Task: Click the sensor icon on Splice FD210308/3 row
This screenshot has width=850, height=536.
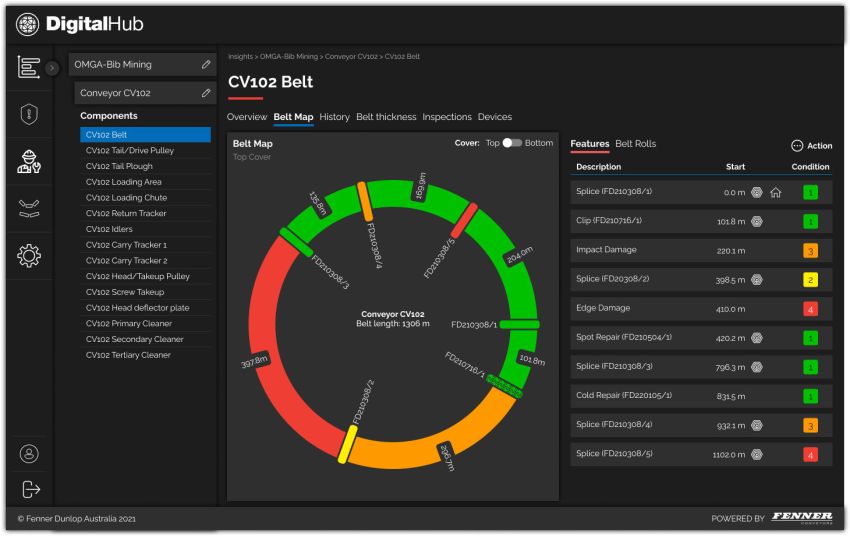Action: pos(757,367)
